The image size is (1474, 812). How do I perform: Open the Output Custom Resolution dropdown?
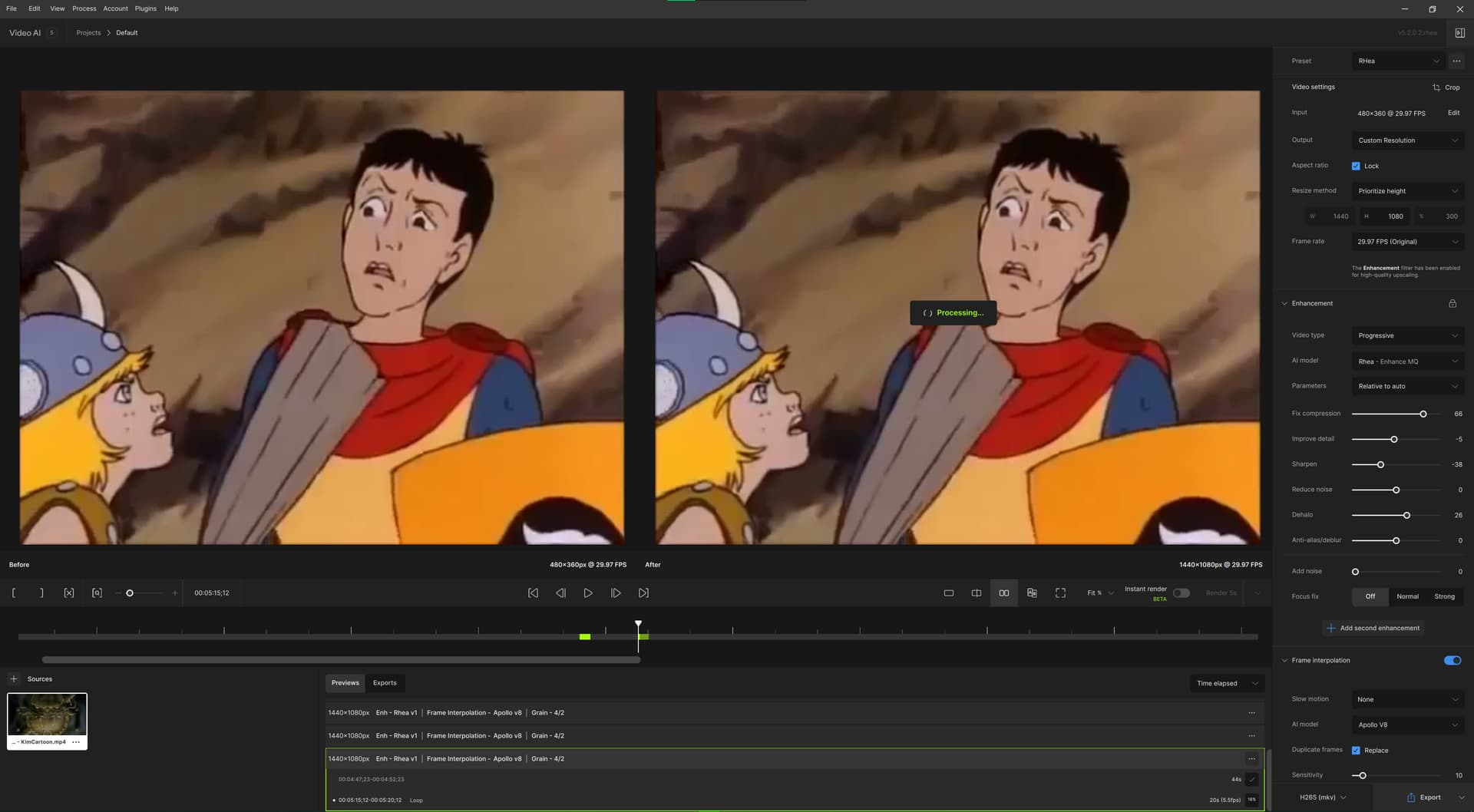click(1407, 140)
